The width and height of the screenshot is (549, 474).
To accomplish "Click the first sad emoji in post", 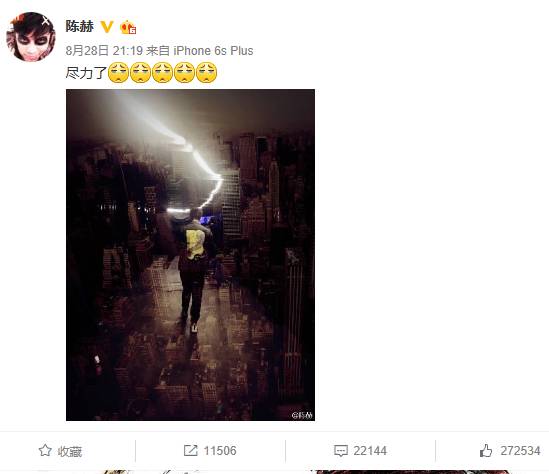I will pyautogui.click(x=118, y=72).
